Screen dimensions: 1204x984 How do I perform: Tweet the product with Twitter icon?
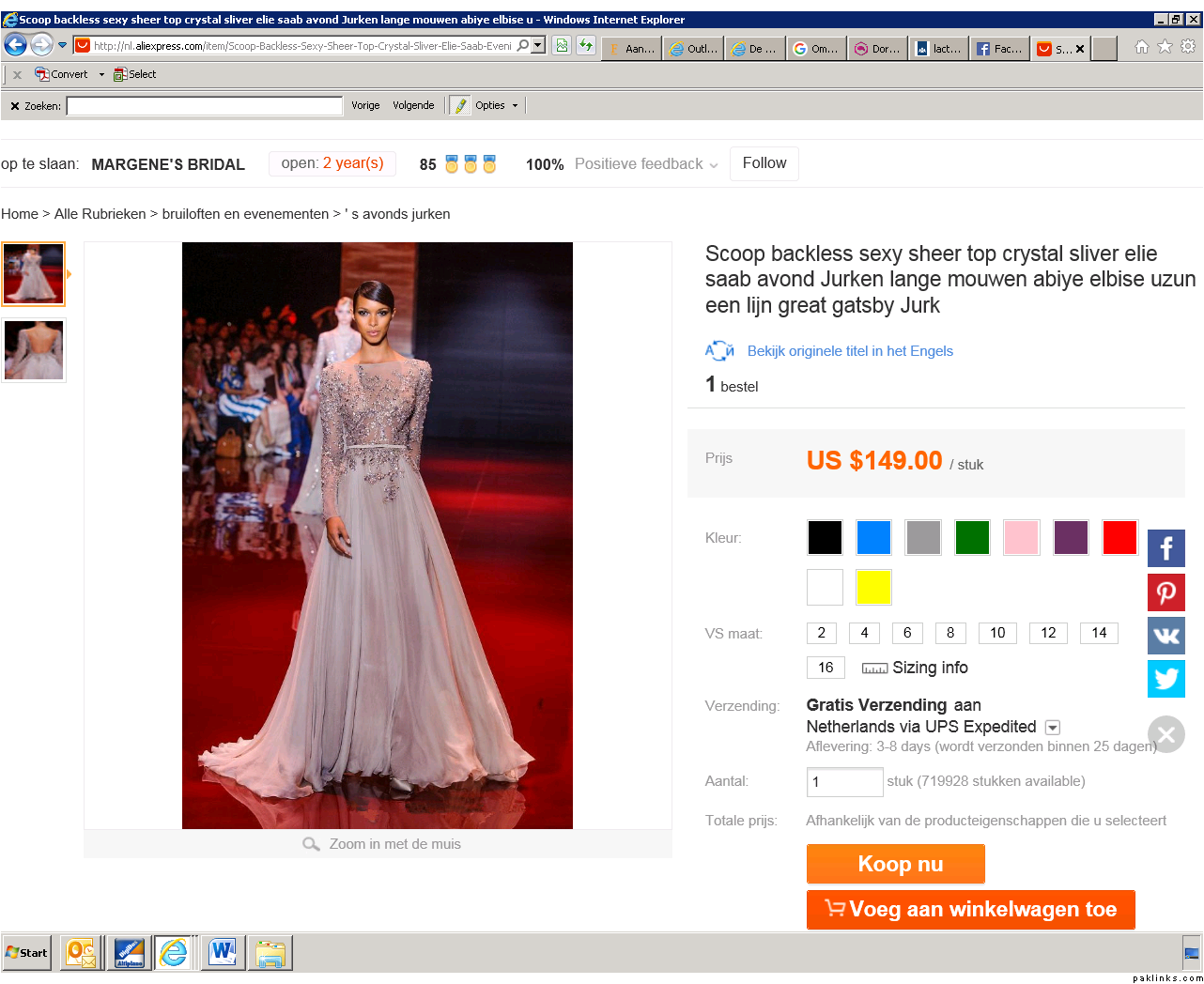1165,679
